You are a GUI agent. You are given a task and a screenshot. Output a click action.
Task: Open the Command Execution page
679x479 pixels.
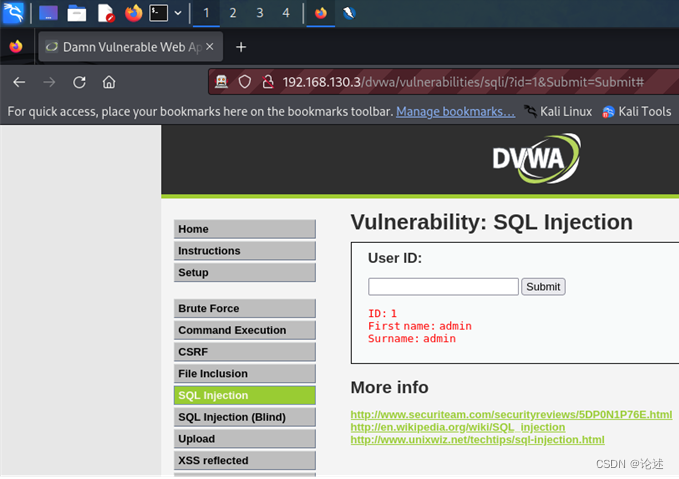point(245,330)
